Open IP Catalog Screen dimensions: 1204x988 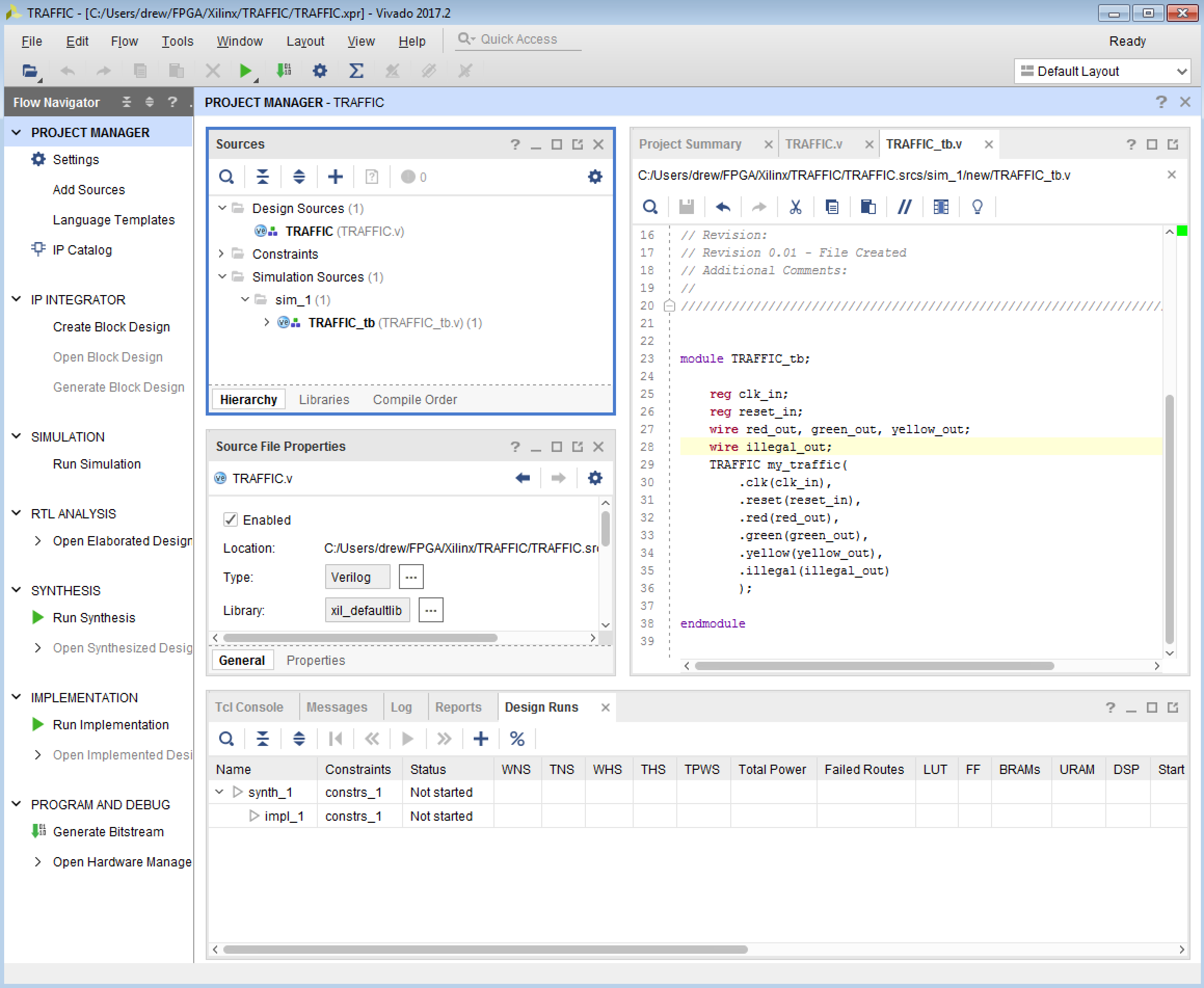pos(82,250)
